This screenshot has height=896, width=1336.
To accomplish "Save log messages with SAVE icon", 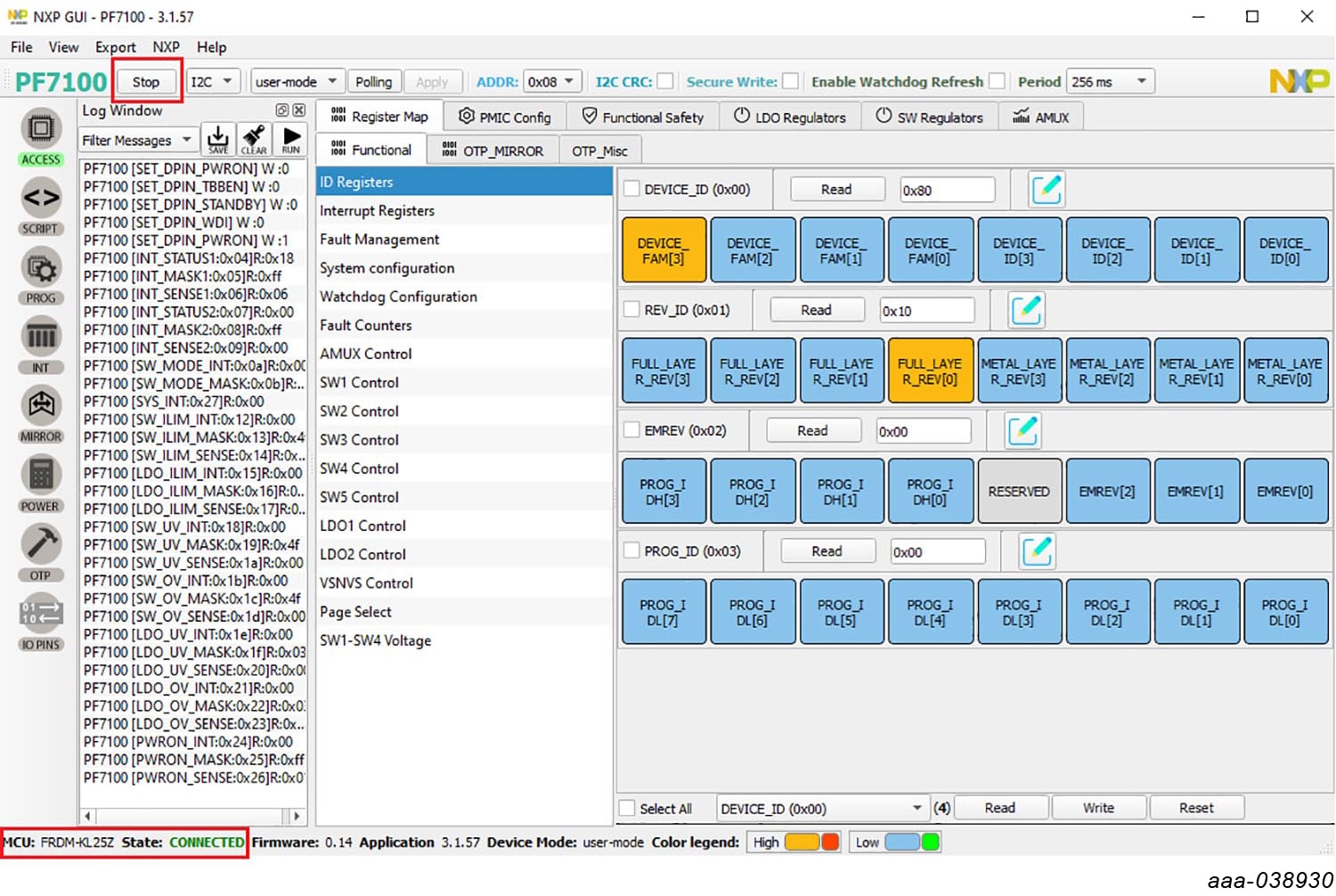I will tap(217, 139).
